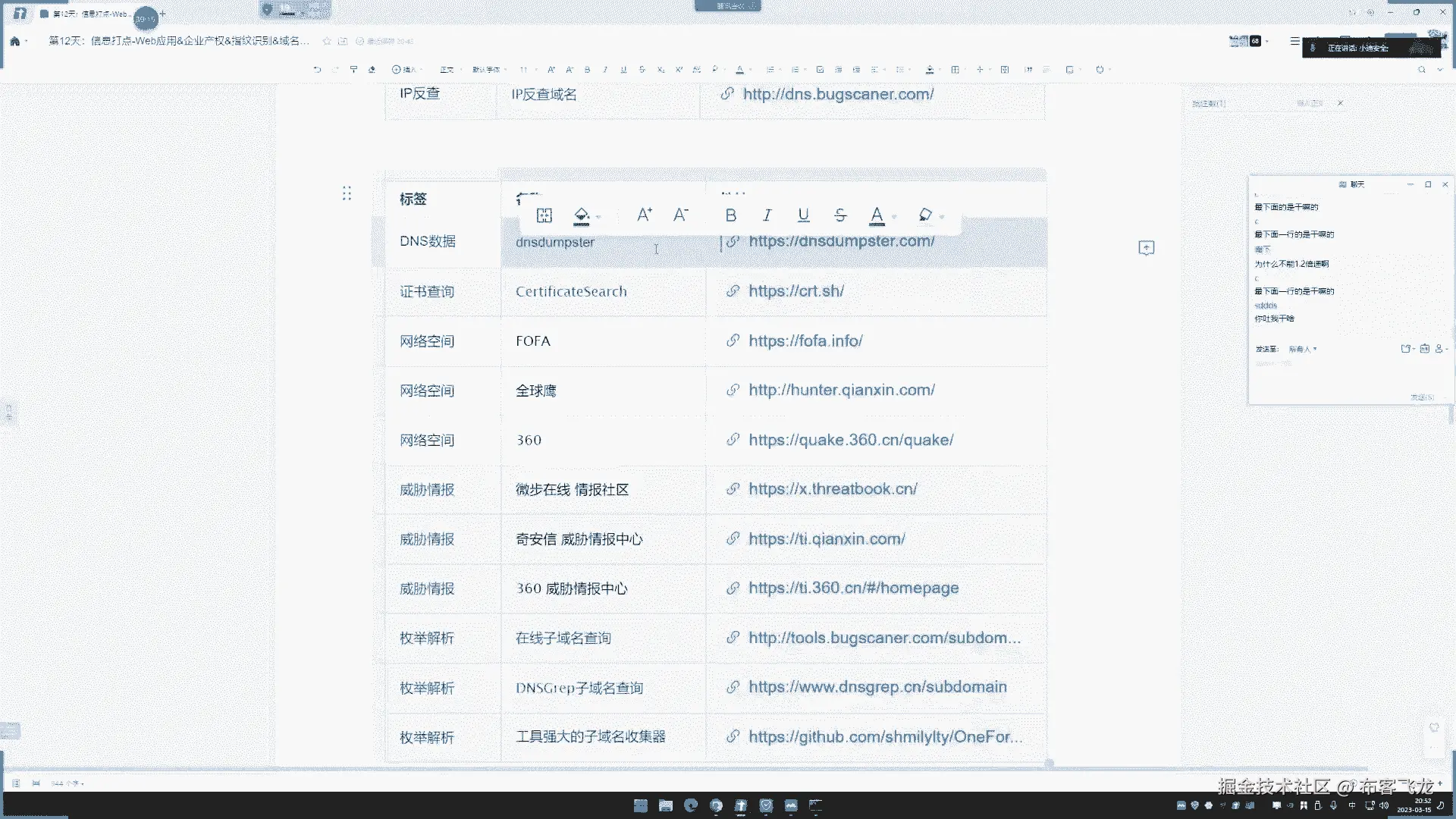Click undo icon in top toolbar

(x=317, y=70)
